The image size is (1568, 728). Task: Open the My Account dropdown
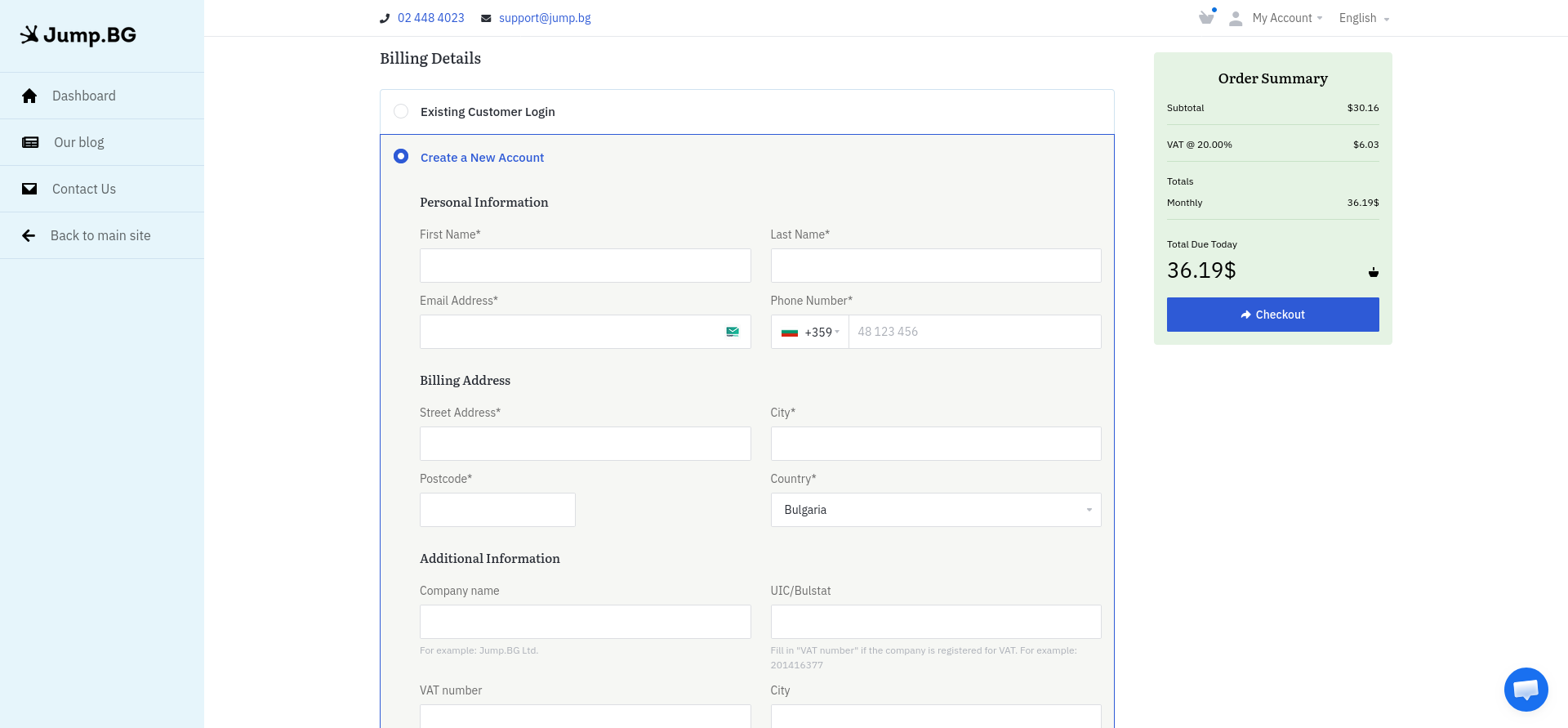(x=1287, y=18)
